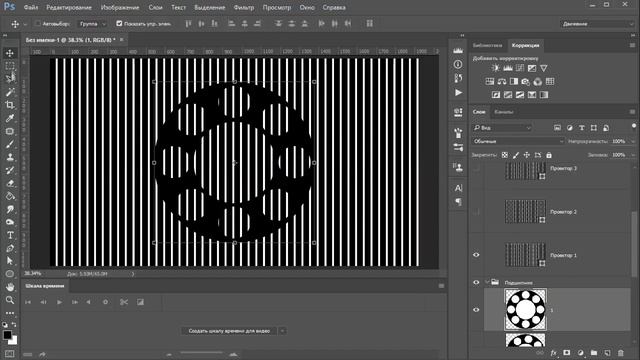Image resolution: width=640 pixels, height=360 pixels.
Task: Hide layer 1 with the bearing thumbnail
Action: tap(476, 310)
